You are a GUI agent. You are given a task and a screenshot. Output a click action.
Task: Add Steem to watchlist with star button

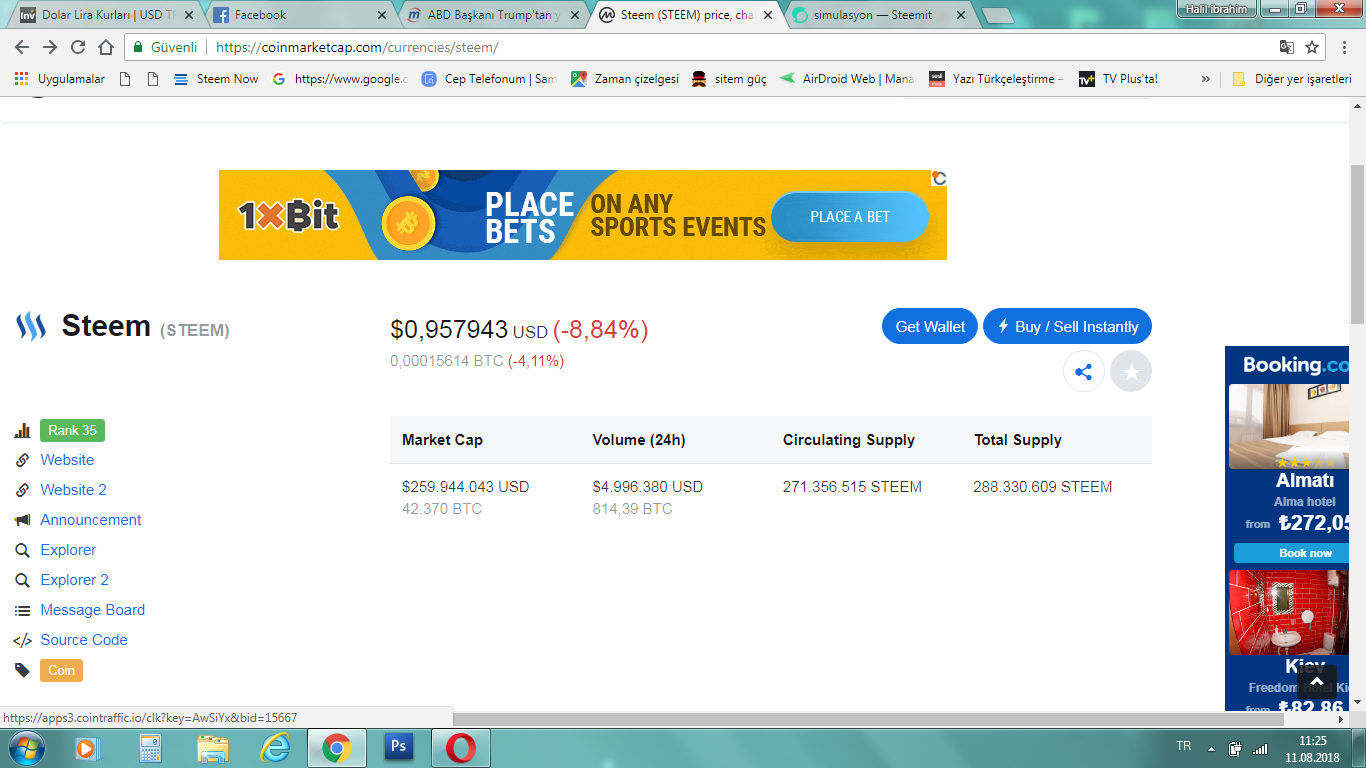click(x=1131, y=372)
